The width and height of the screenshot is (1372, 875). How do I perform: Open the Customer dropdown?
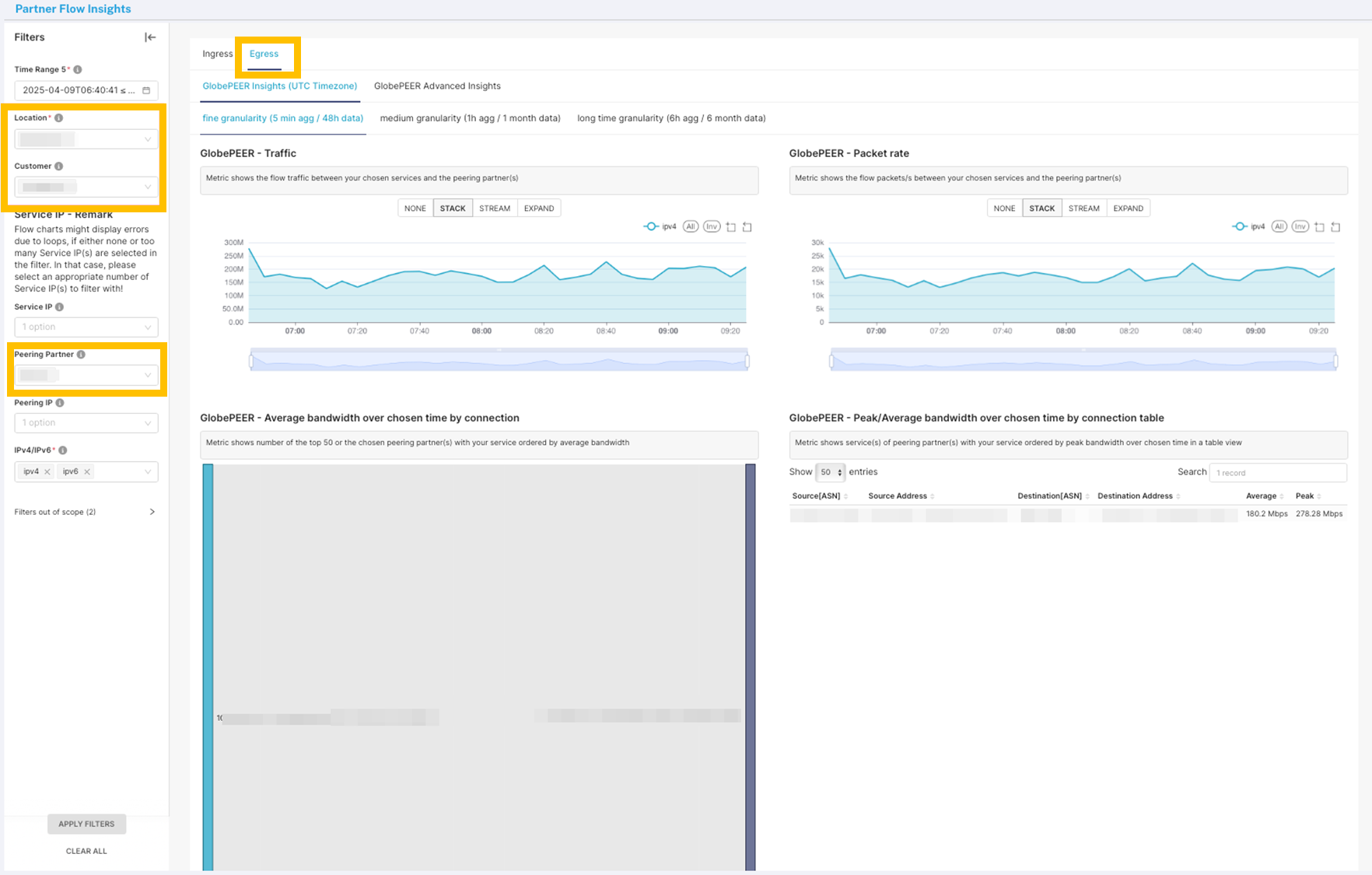click(86, 187)
